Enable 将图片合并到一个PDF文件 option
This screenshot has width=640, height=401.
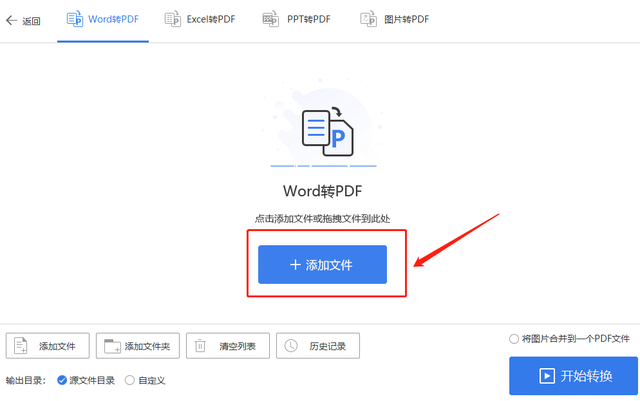click(569, 339)
